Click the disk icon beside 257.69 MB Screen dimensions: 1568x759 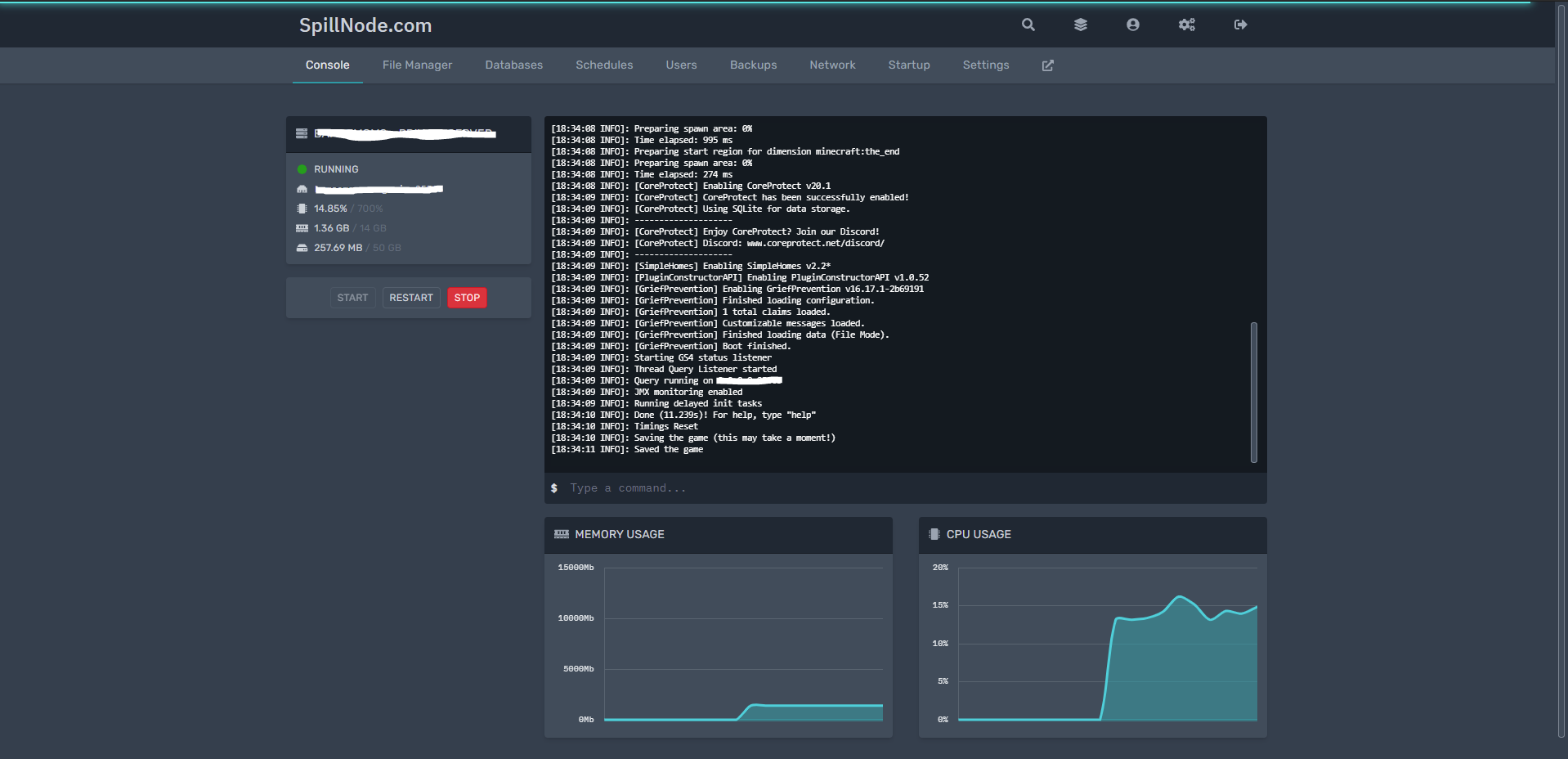point(302,248)
